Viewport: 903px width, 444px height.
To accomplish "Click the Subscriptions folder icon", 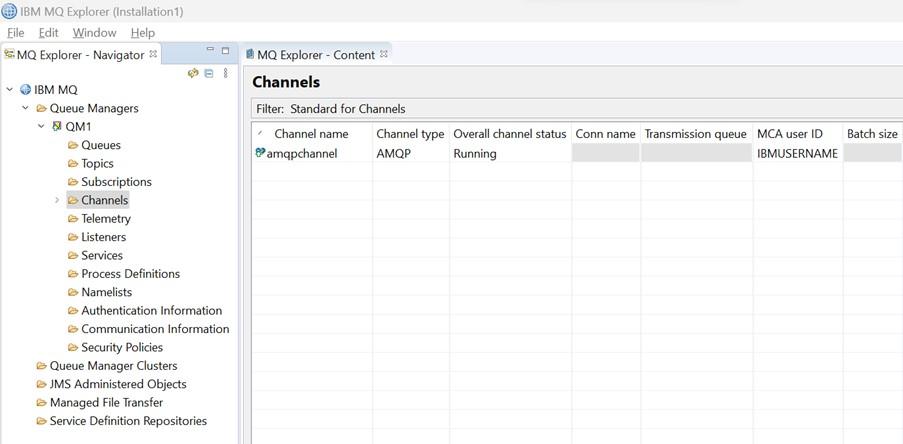I will point(73,182).
